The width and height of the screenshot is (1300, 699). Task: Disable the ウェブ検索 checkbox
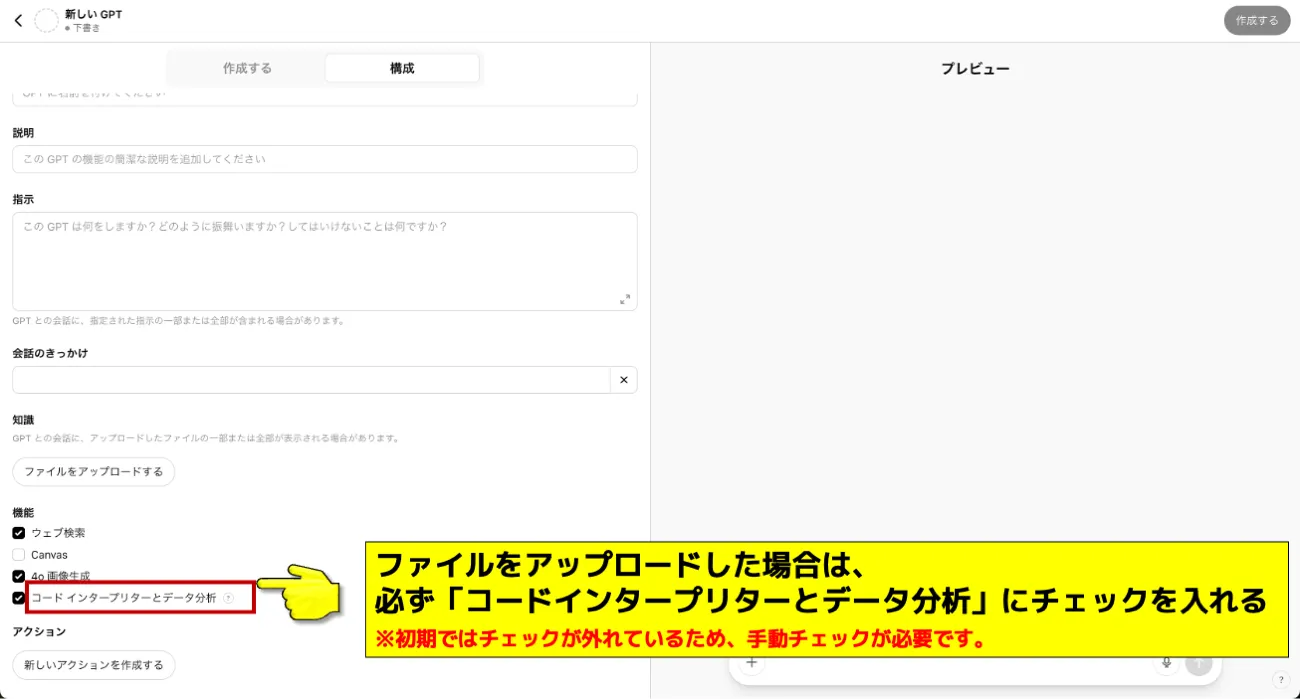coord(17,533)
